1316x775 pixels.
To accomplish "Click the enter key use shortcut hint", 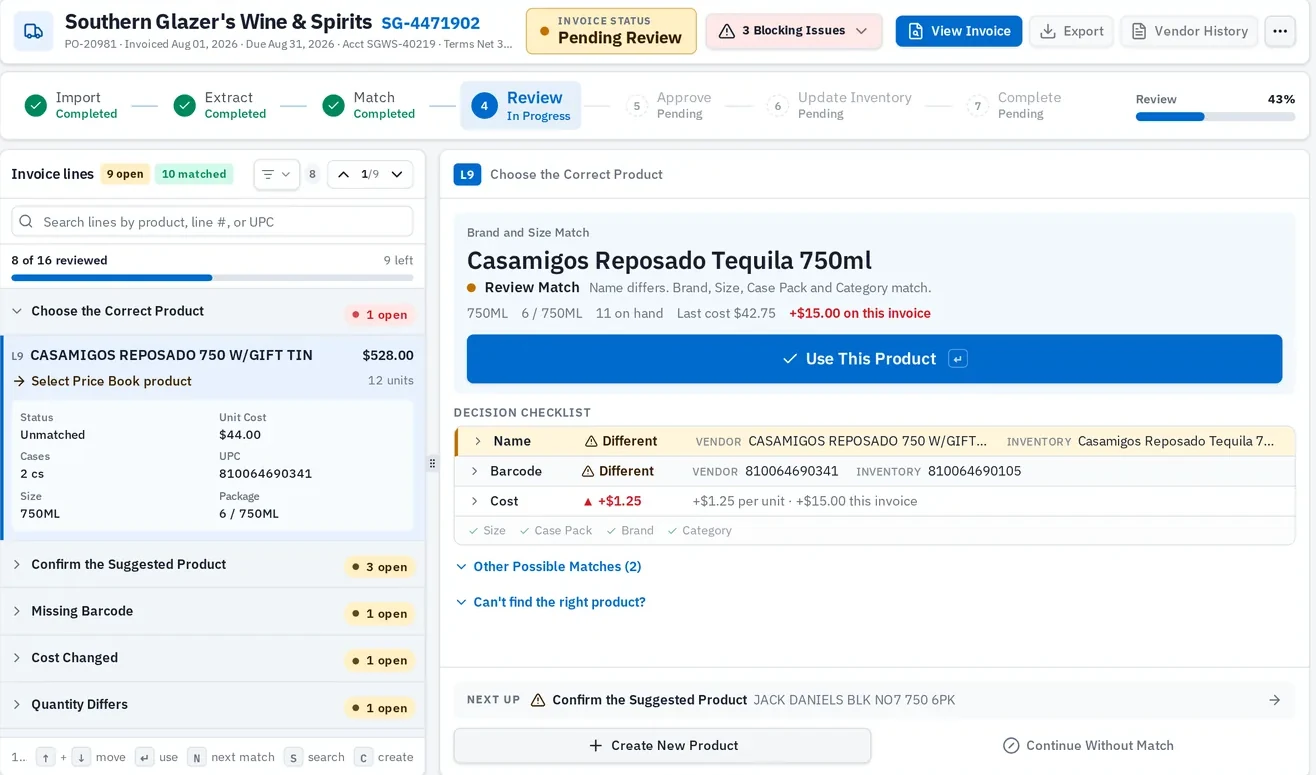I will click(144, 757).
